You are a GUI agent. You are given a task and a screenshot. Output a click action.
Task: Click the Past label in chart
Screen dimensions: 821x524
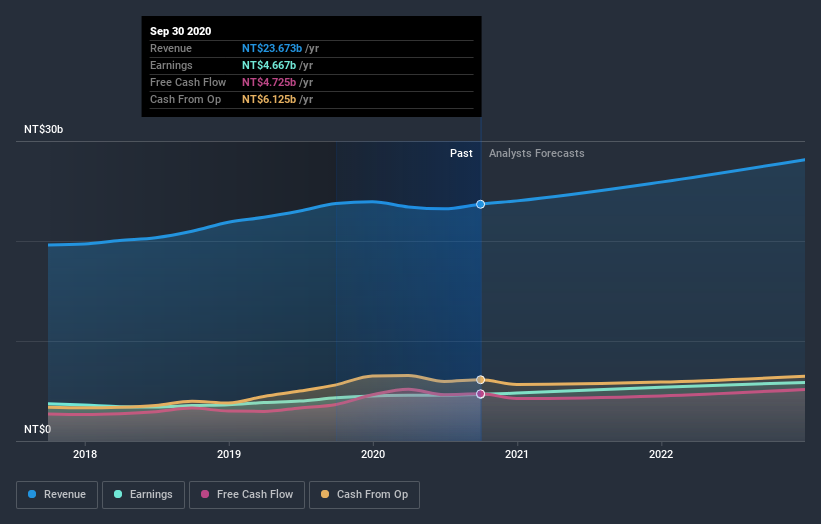click(461, 153)
